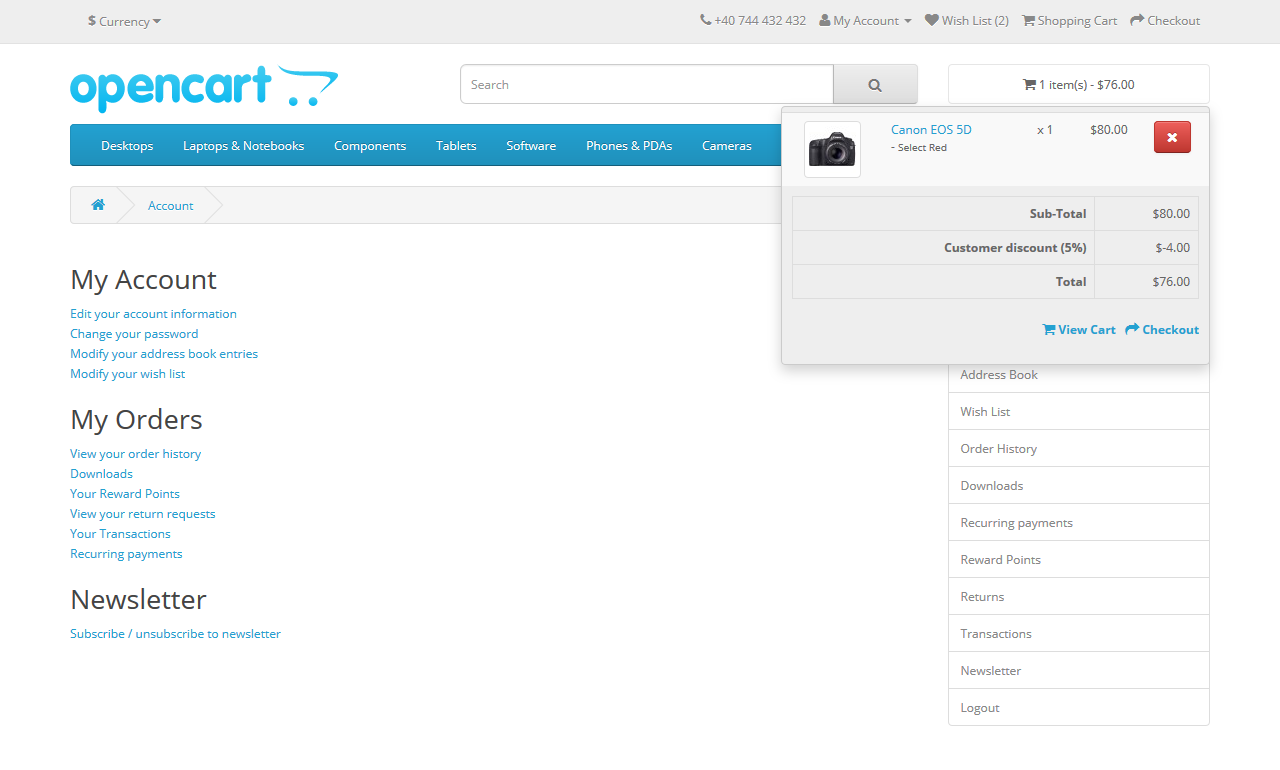The height and width of the screenshot is (770, 1280).
Task: Click the home icon in breadcrumb
Action: (x=98, y=205)
